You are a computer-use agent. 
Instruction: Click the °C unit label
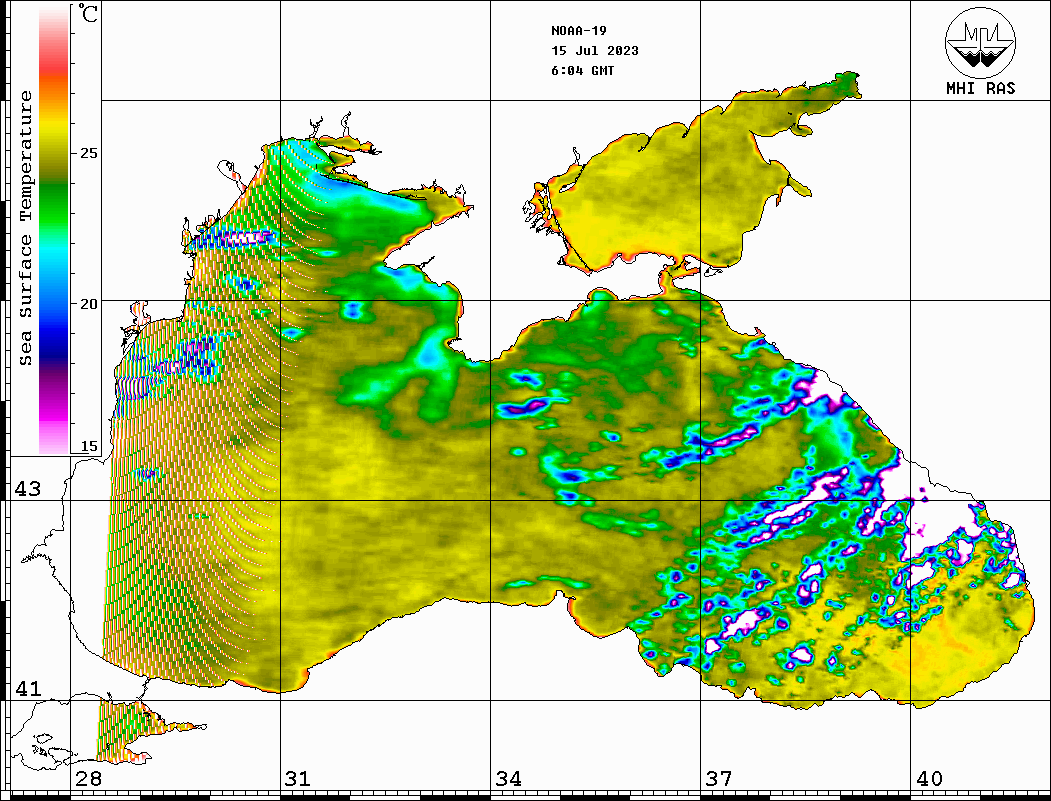[x=87, y=13]
